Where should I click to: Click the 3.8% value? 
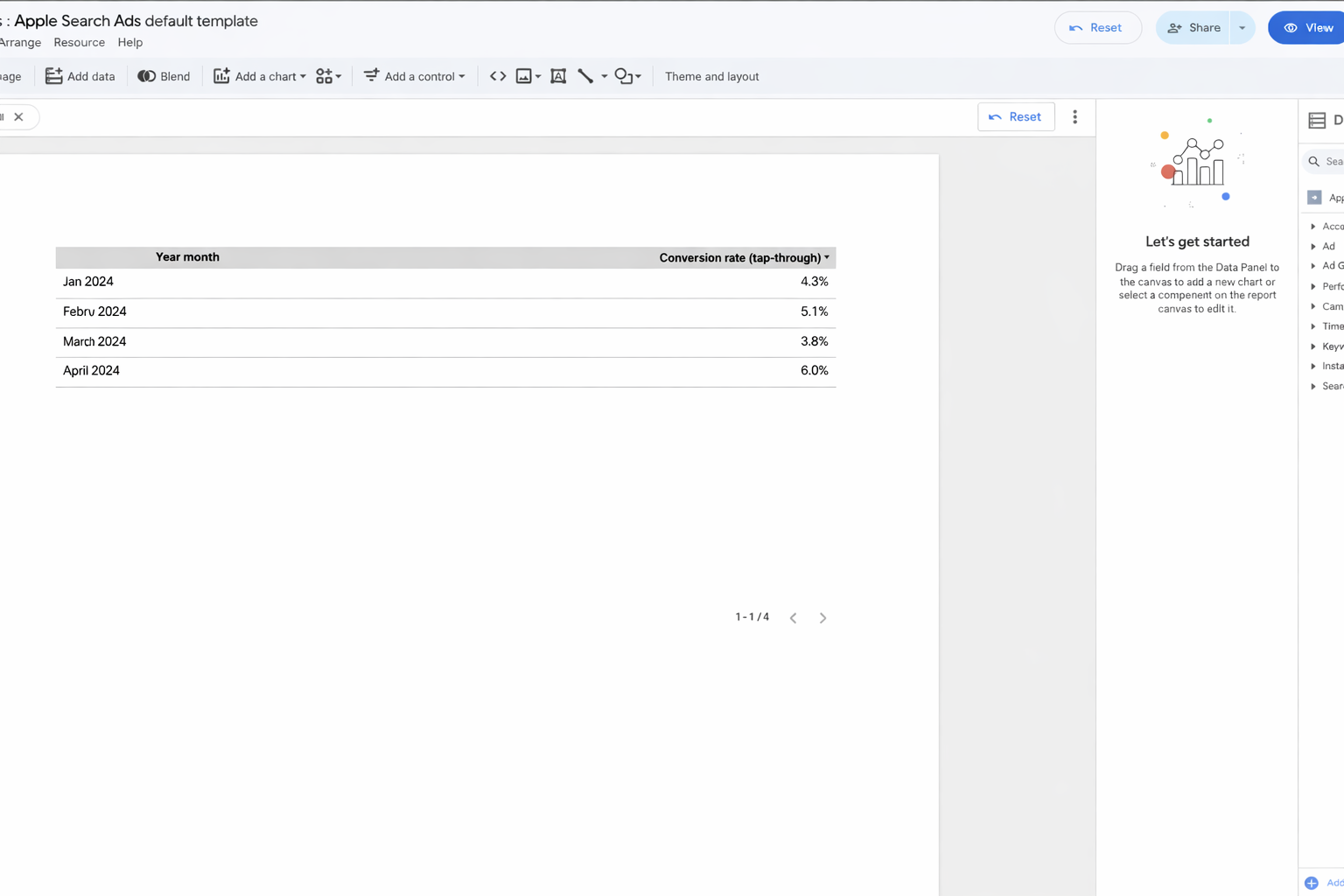[814, 341]
